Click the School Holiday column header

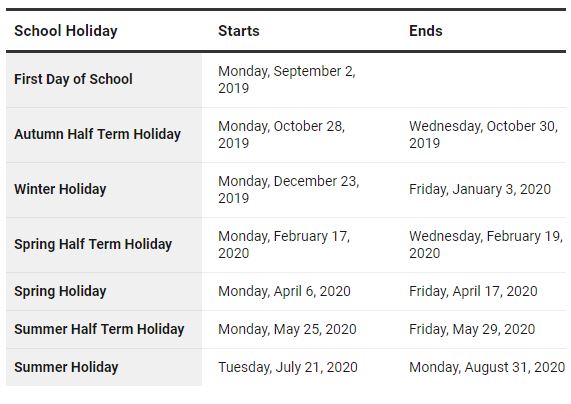[x=66, y=31]
